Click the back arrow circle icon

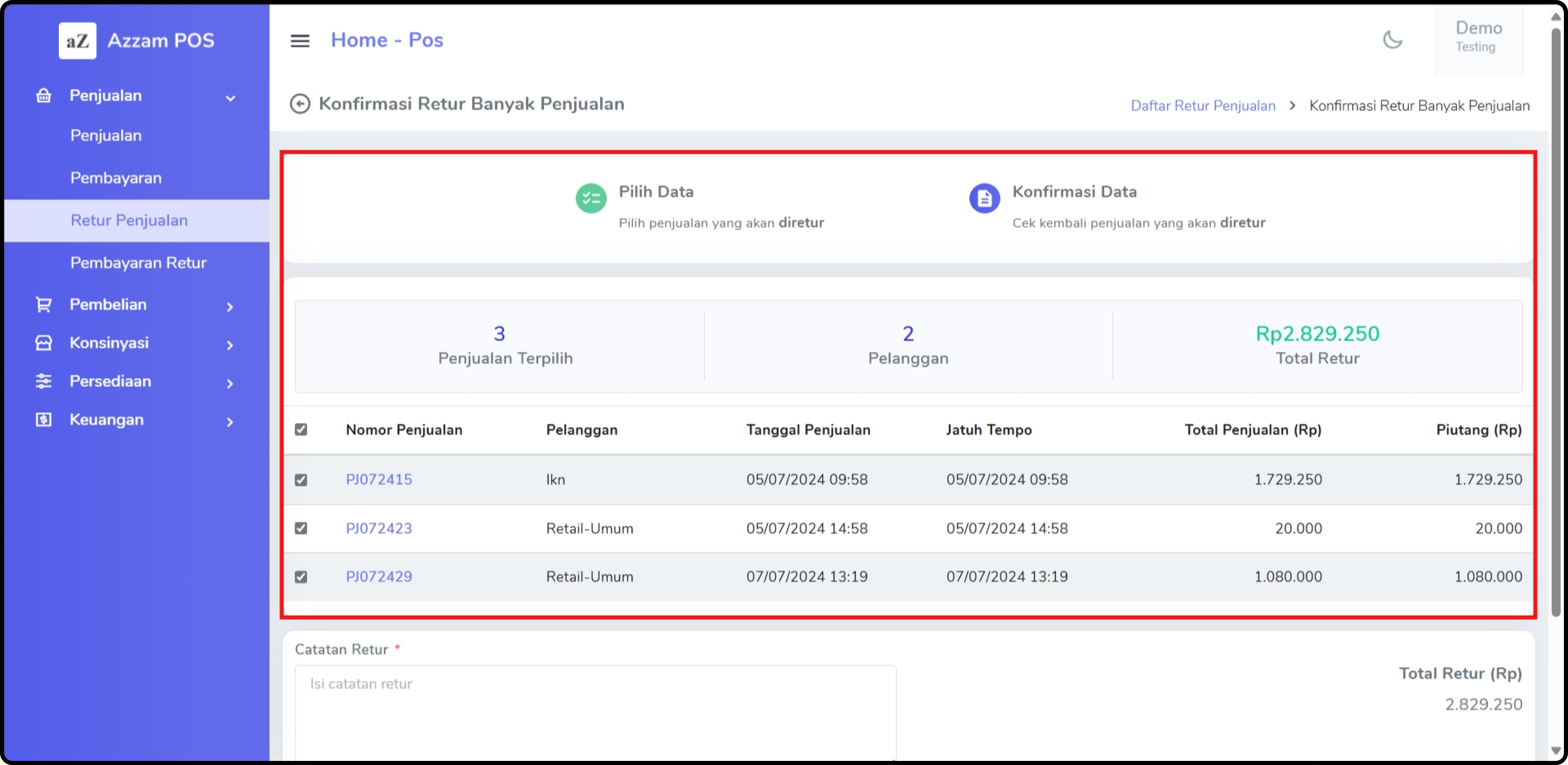[299, 104]
